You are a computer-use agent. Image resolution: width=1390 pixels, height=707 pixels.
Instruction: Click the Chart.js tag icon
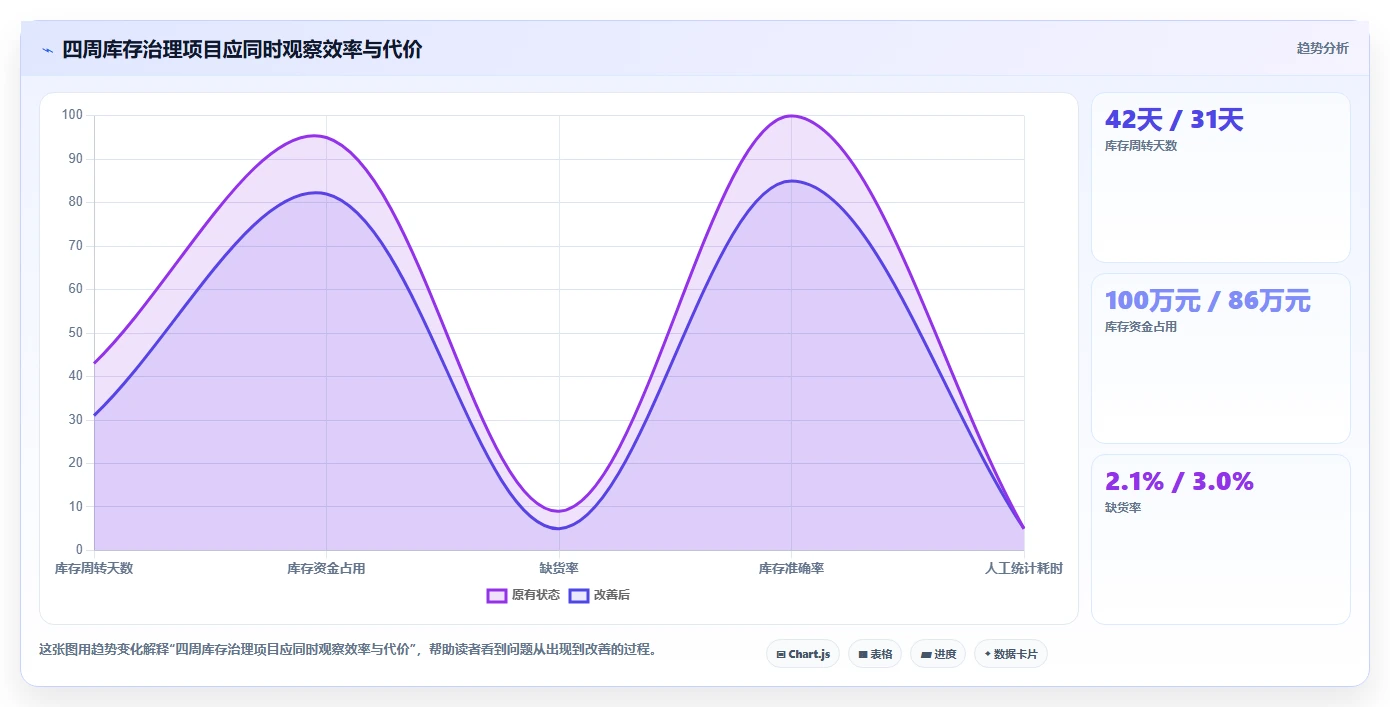click(x=781, y=655)
